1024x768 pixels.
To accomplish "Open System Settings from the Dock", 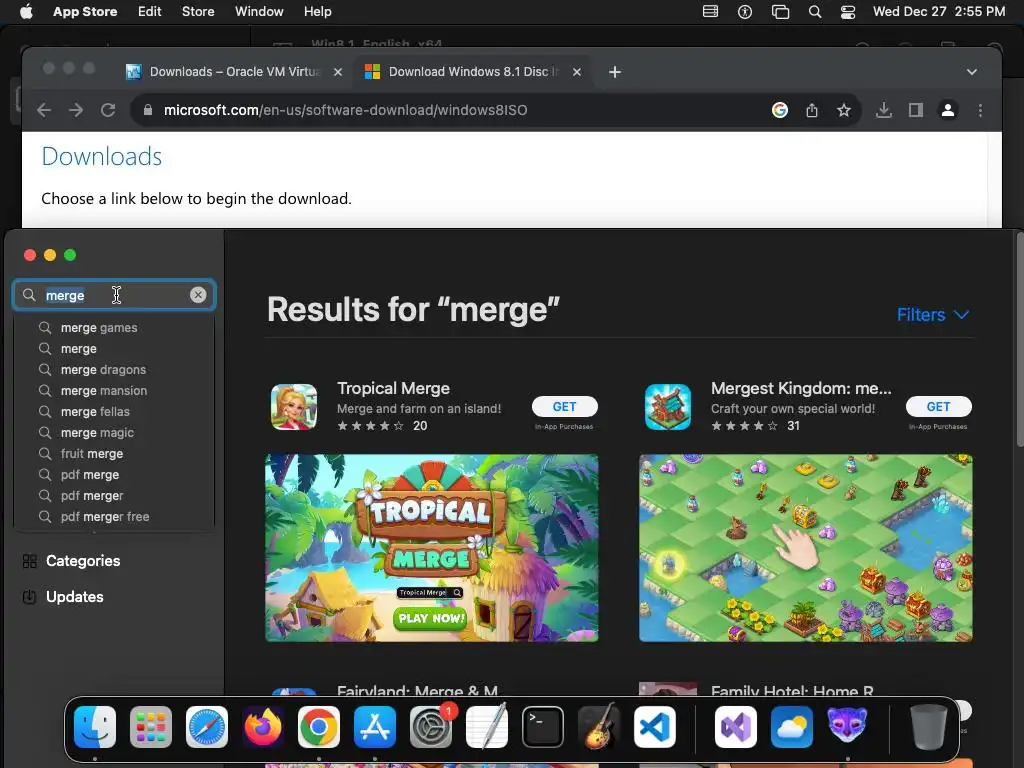I will pyautogui.click(x=431, y=727).
